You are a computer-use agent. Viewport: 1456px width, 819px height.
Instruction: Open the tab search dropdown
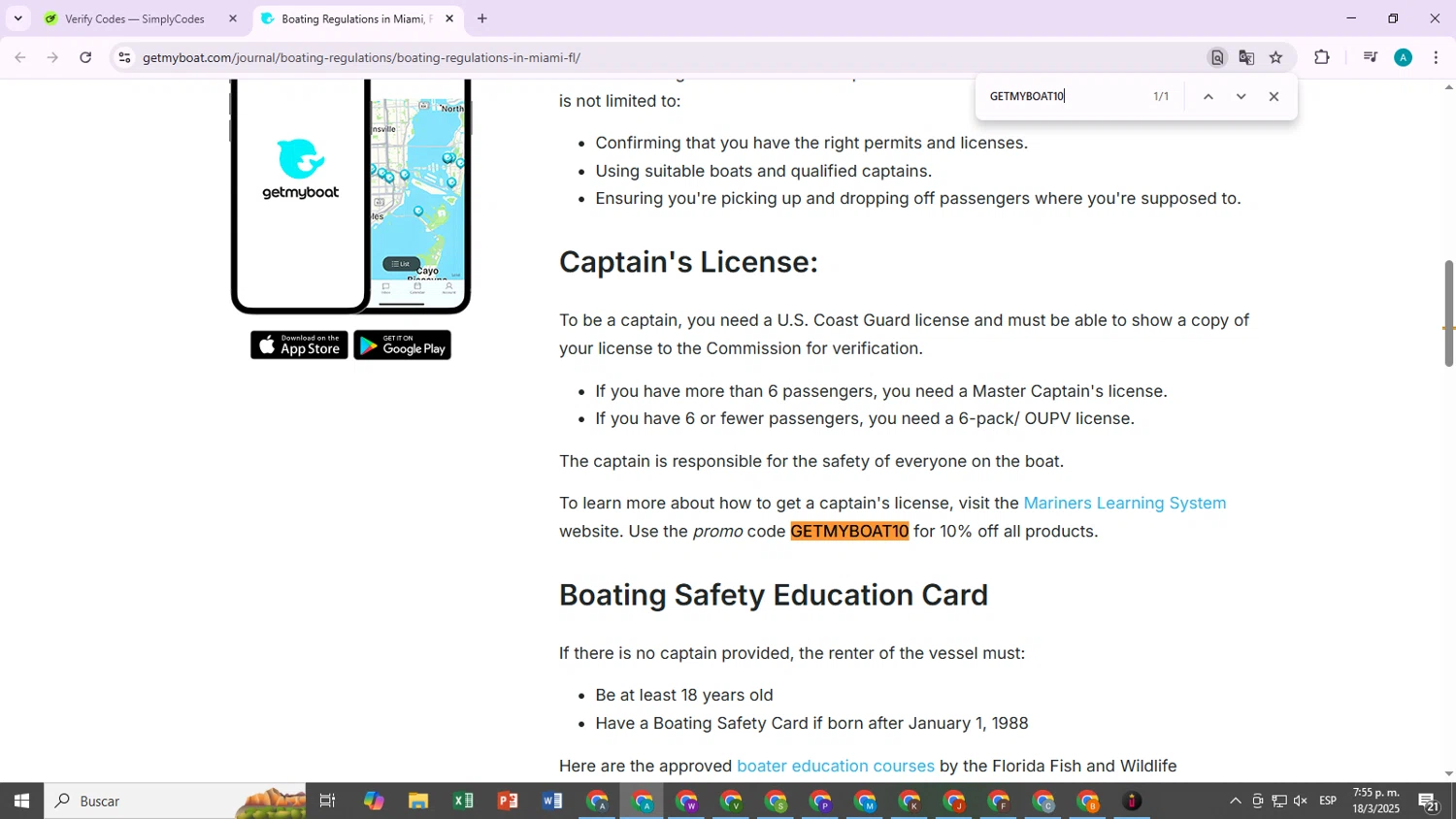coord(17,18)
